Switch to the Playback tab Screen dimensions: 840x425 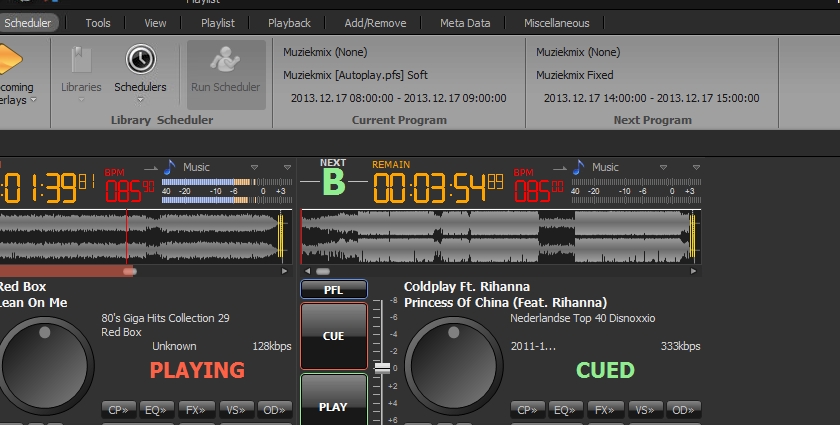(289, 23)
